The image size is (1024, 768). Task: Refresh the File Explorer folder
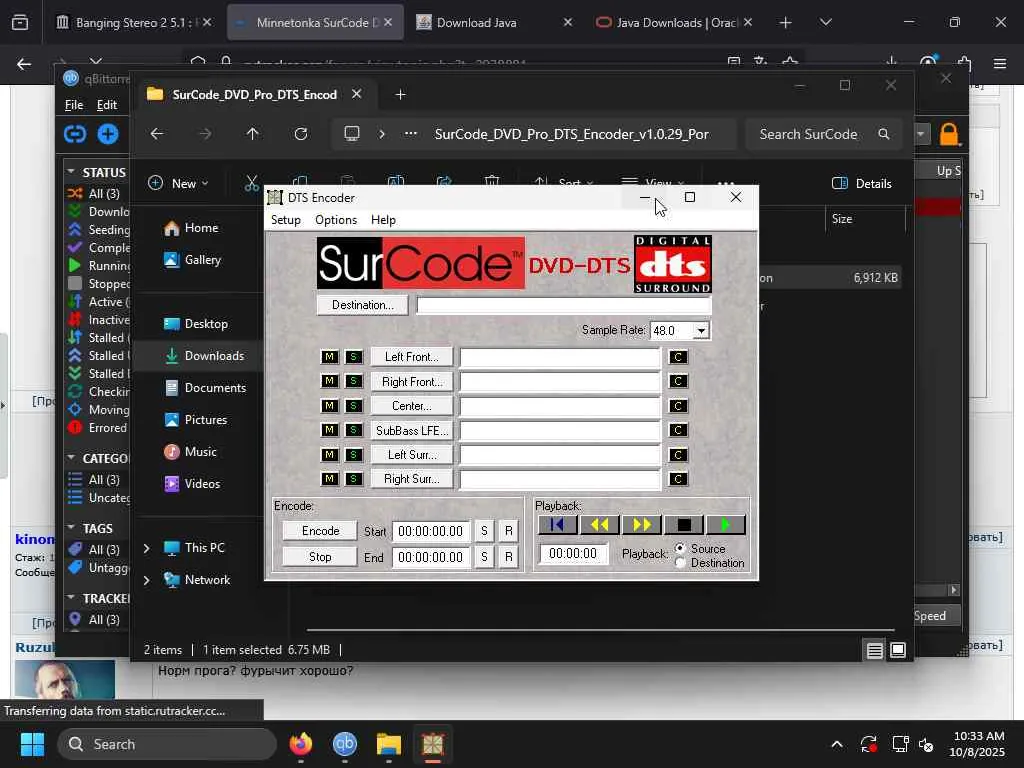(300, 134)
